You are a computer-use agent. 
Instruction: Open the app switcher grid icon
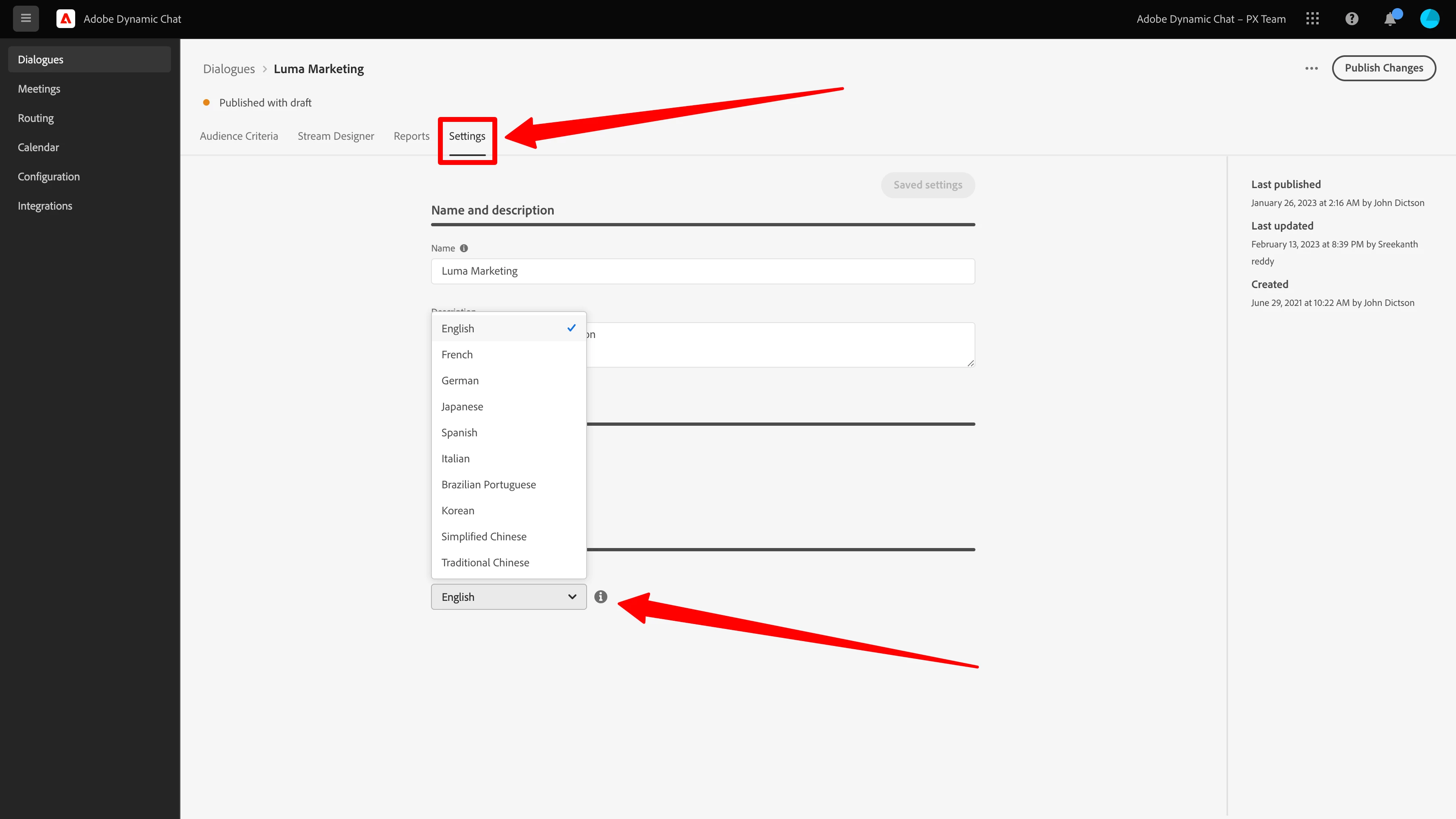[x=1313, y=19]
